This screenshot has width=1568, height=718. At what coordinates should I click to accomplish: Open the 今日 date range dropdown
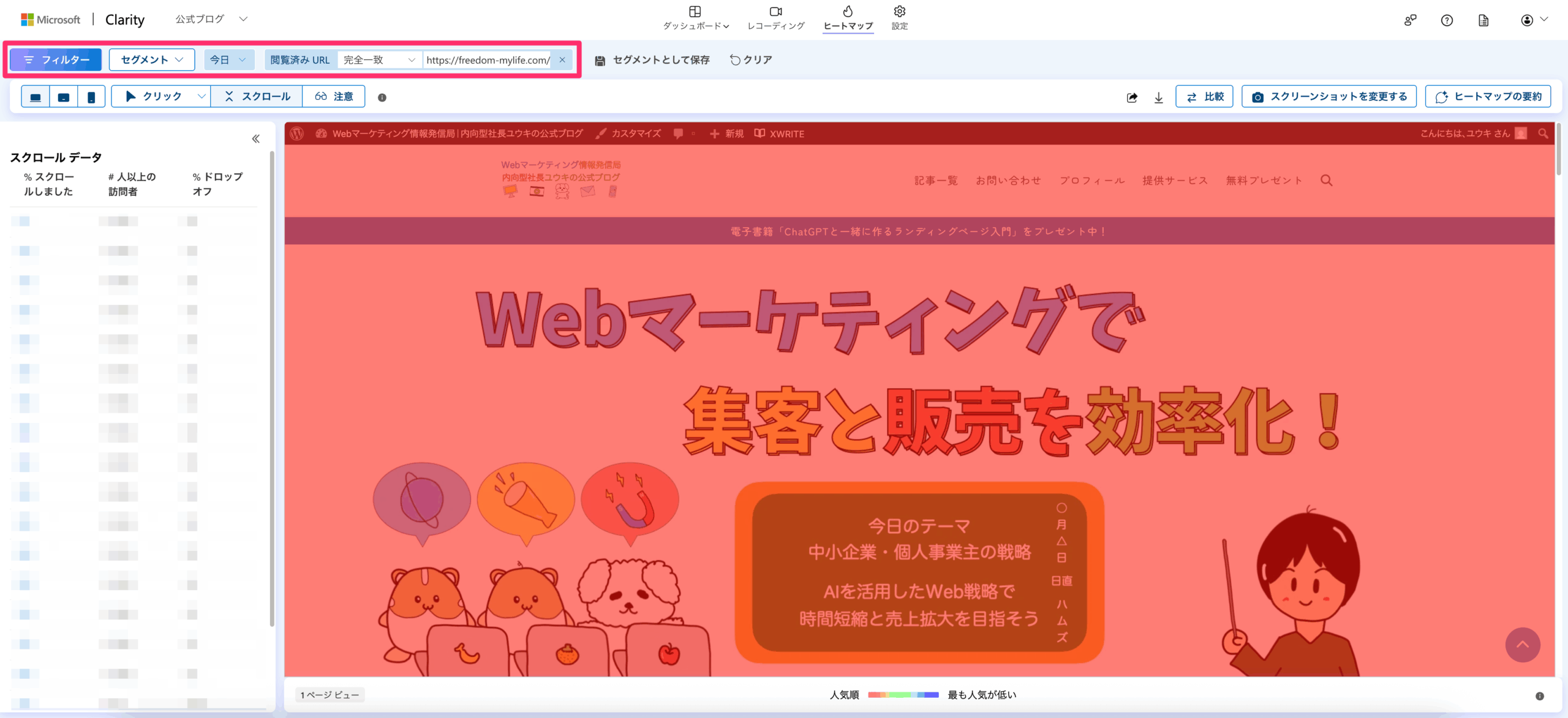click(228, 59)
